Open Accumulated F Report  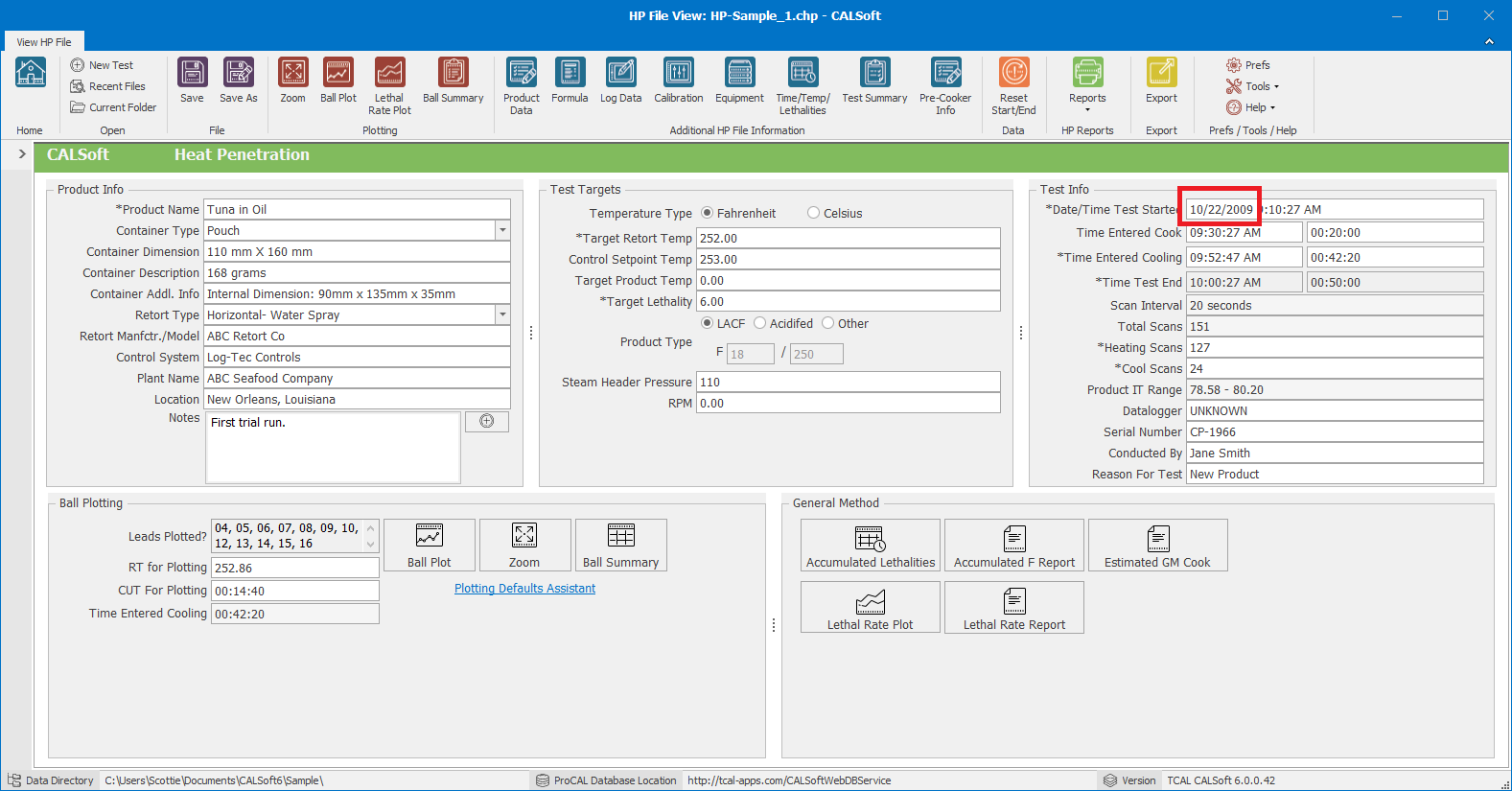click(x=1014, y=546)
